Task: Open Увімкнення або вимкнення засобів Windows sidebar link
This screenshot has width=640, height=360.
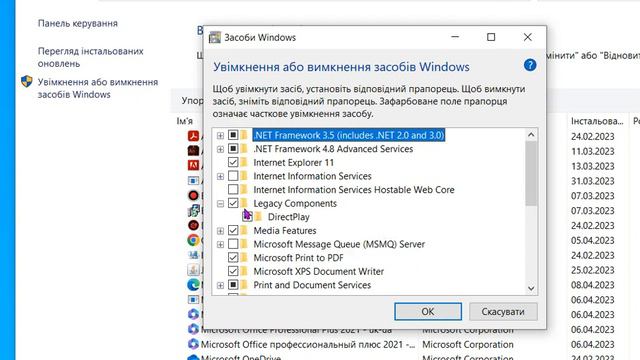Action: coord(98,88)
